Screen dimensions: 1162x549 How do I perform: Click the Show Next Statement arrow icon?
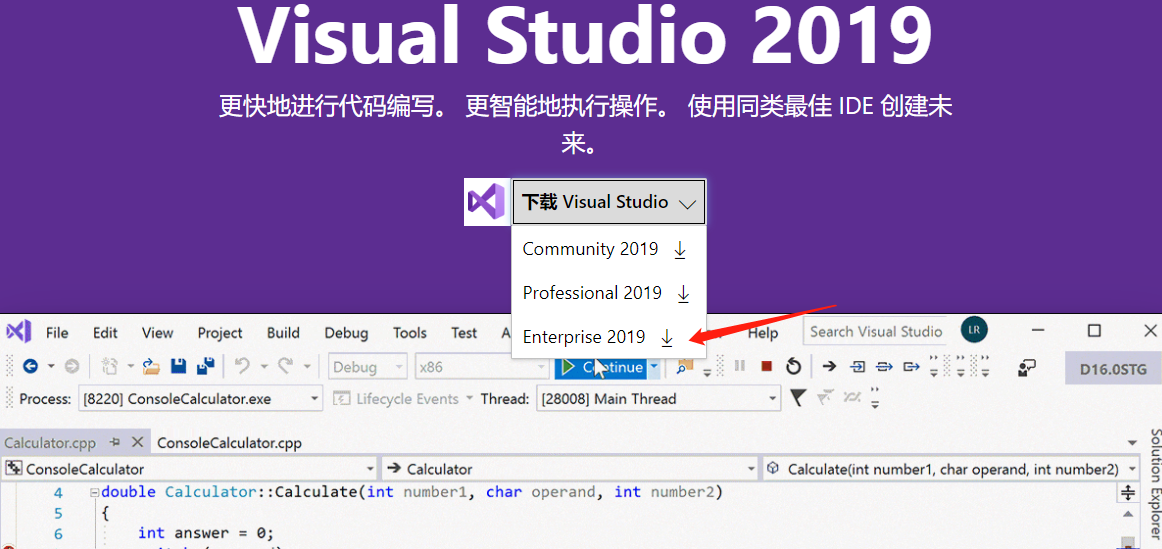tap(829, 366)
